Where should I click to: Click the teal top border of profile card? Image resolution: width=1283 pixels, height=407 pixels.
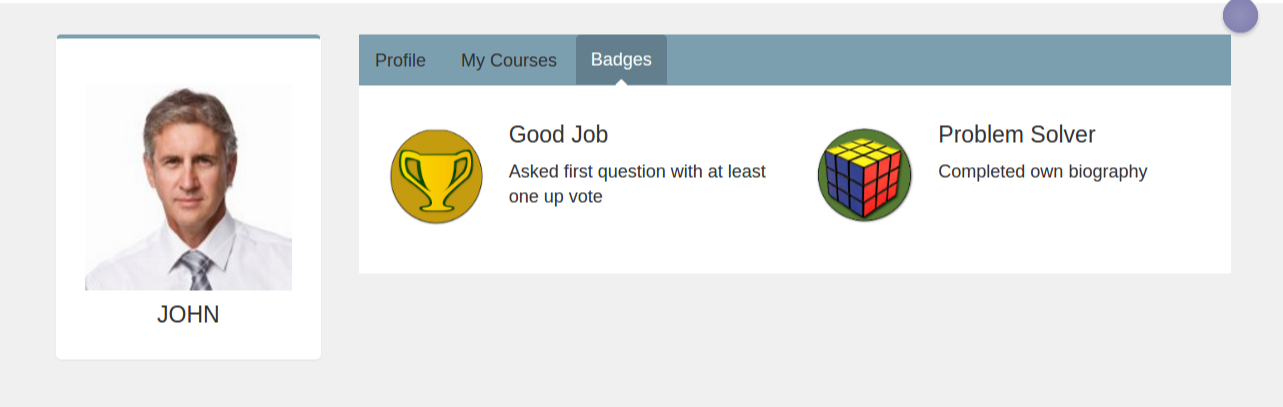[x=188, y=36]
